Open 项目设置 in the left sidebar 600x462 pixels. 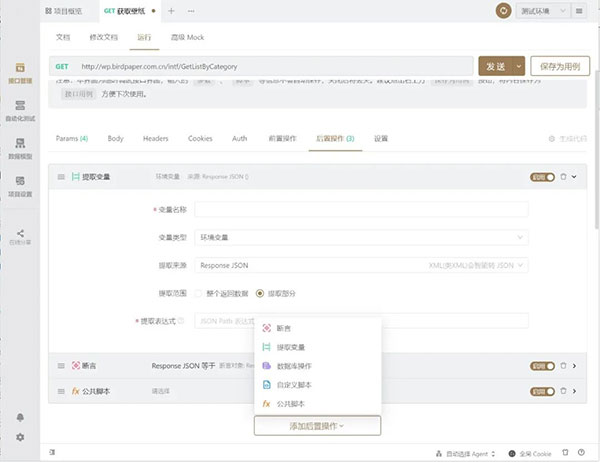point(20,184)
